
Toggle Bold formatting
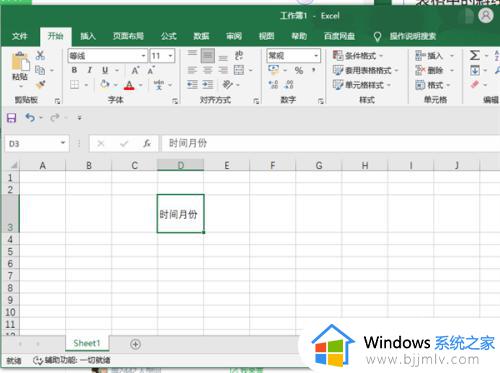click(74, 70)
